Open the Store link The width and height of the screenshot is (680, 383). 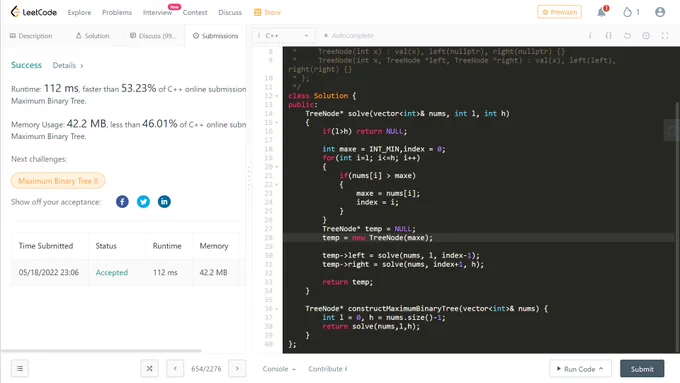tap(268, 13)
